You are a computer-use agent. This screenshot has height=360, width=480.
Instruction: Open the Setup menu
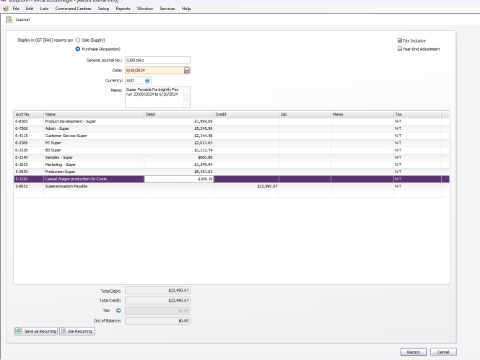103,8
